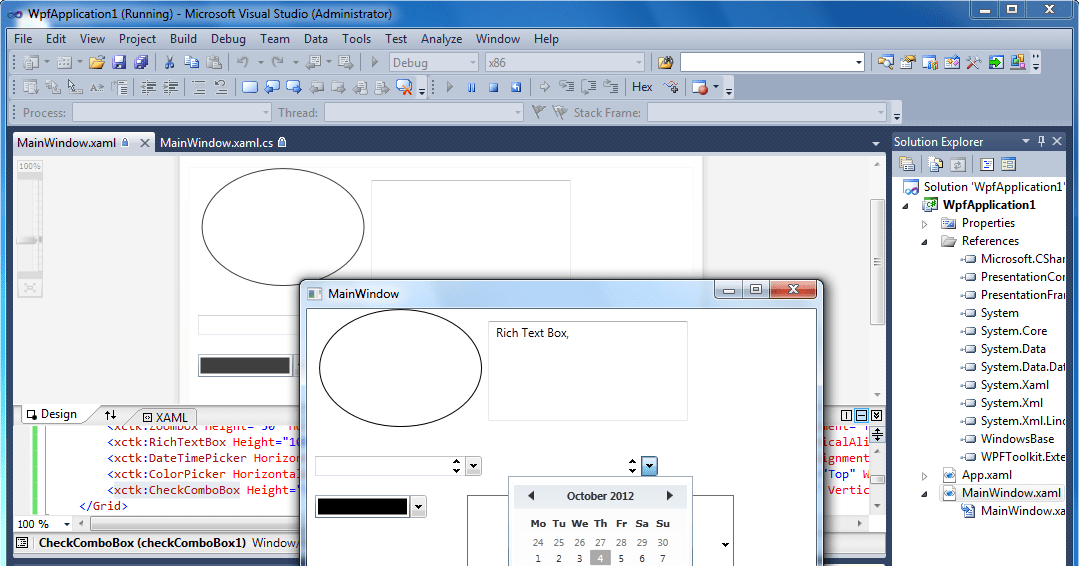
Task: Expand the Properties node in Solution Explorer
Action: (925, 223)
